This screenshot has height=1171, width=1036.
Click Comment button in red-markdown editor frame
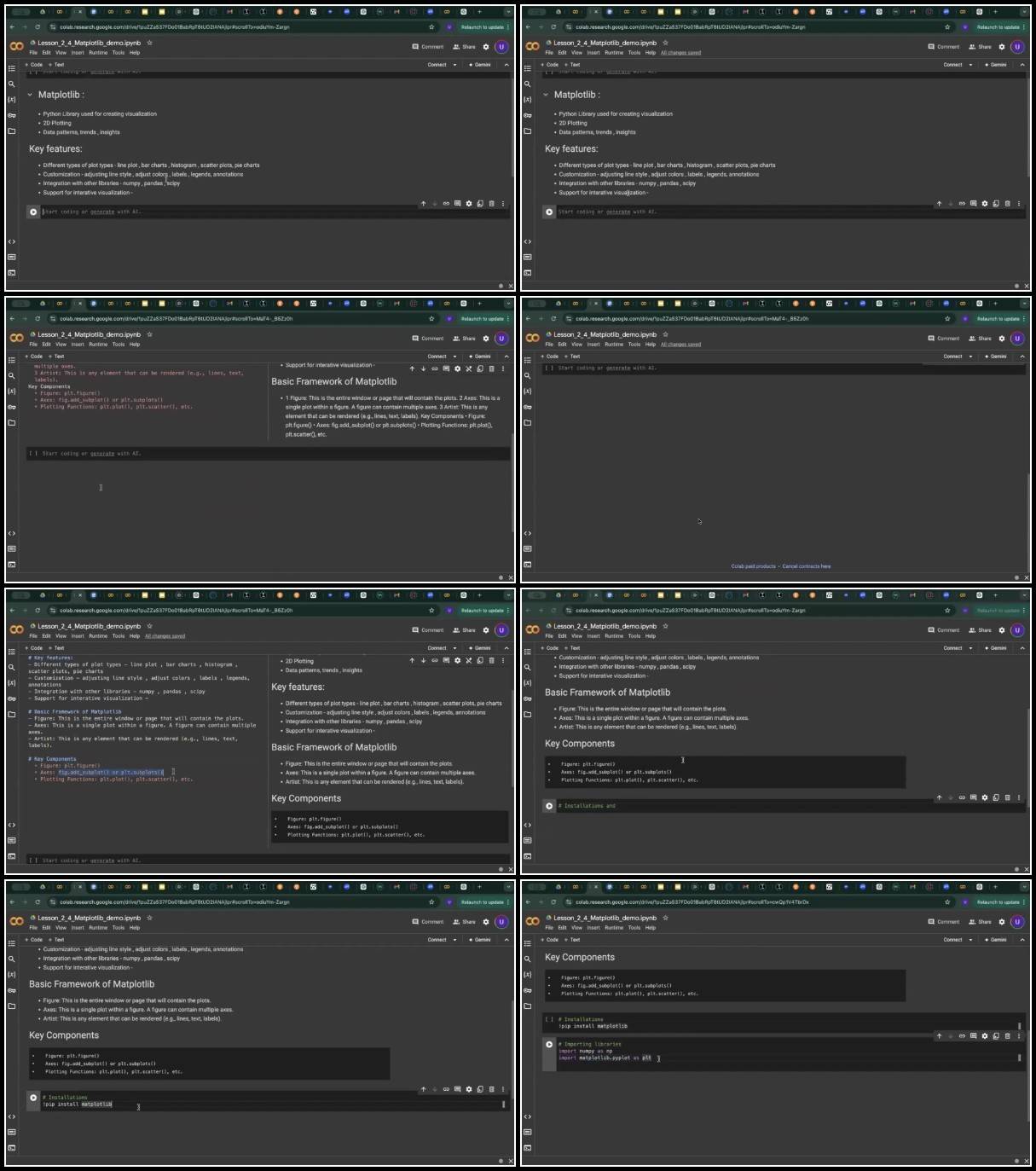(429, 339)
